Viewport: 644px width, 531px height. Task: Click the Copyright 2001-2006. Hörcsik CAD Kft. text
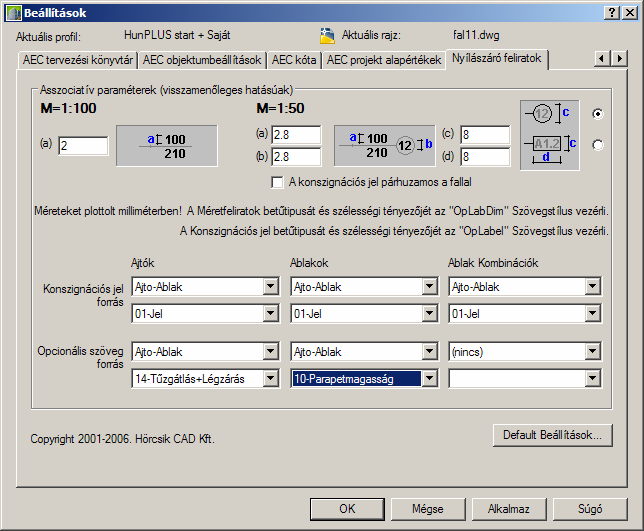[122, 439]
